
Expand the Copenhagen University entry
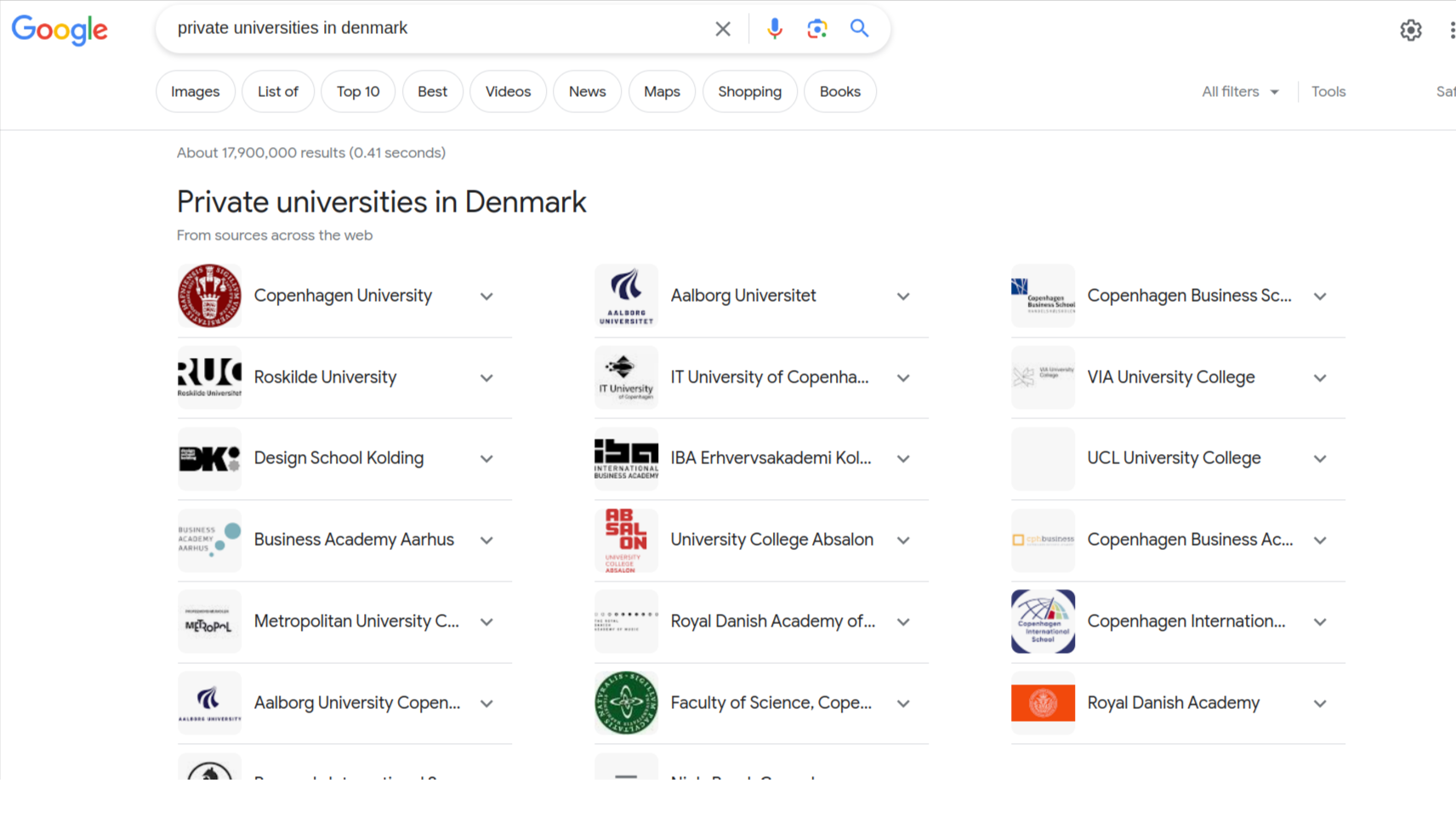pos(486,297)
